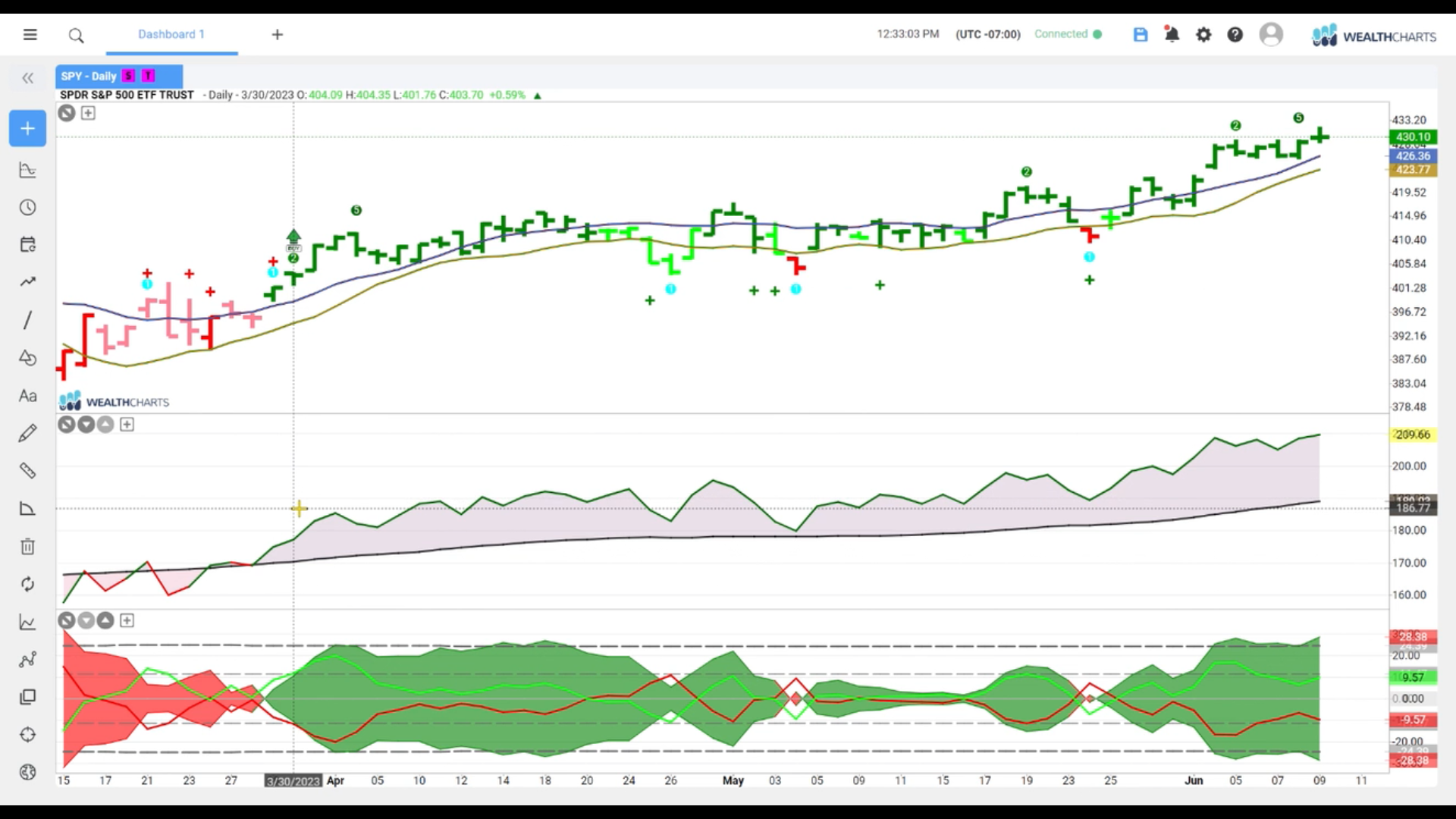This screenshot has height=819, width=1456.
Task: Hide indicators on the main price pane
Action: click(67, 113)
